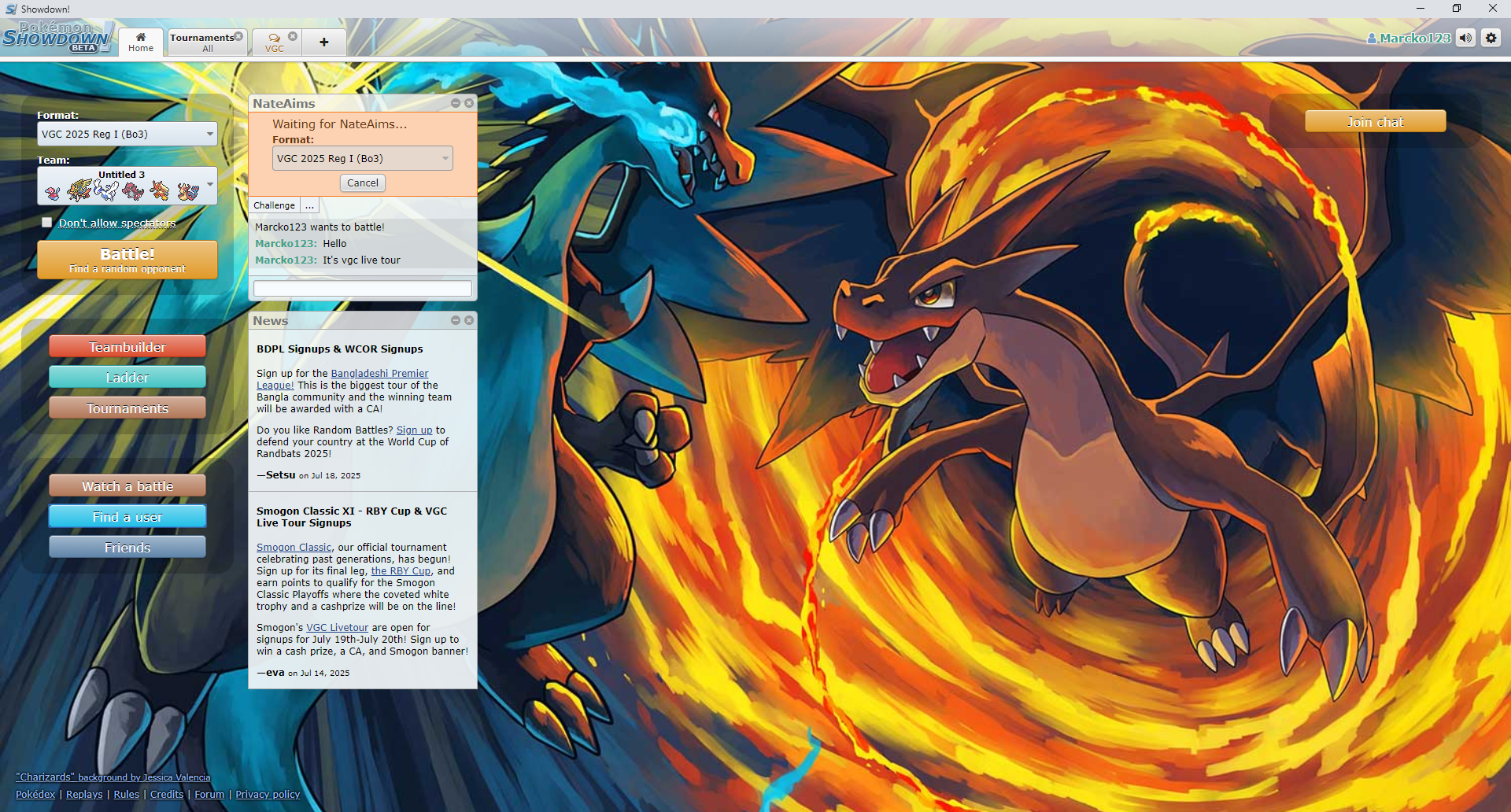1511x812 pixels.
Task: Enable Don't allow spectators checkbox
Action: pos(47,223)
